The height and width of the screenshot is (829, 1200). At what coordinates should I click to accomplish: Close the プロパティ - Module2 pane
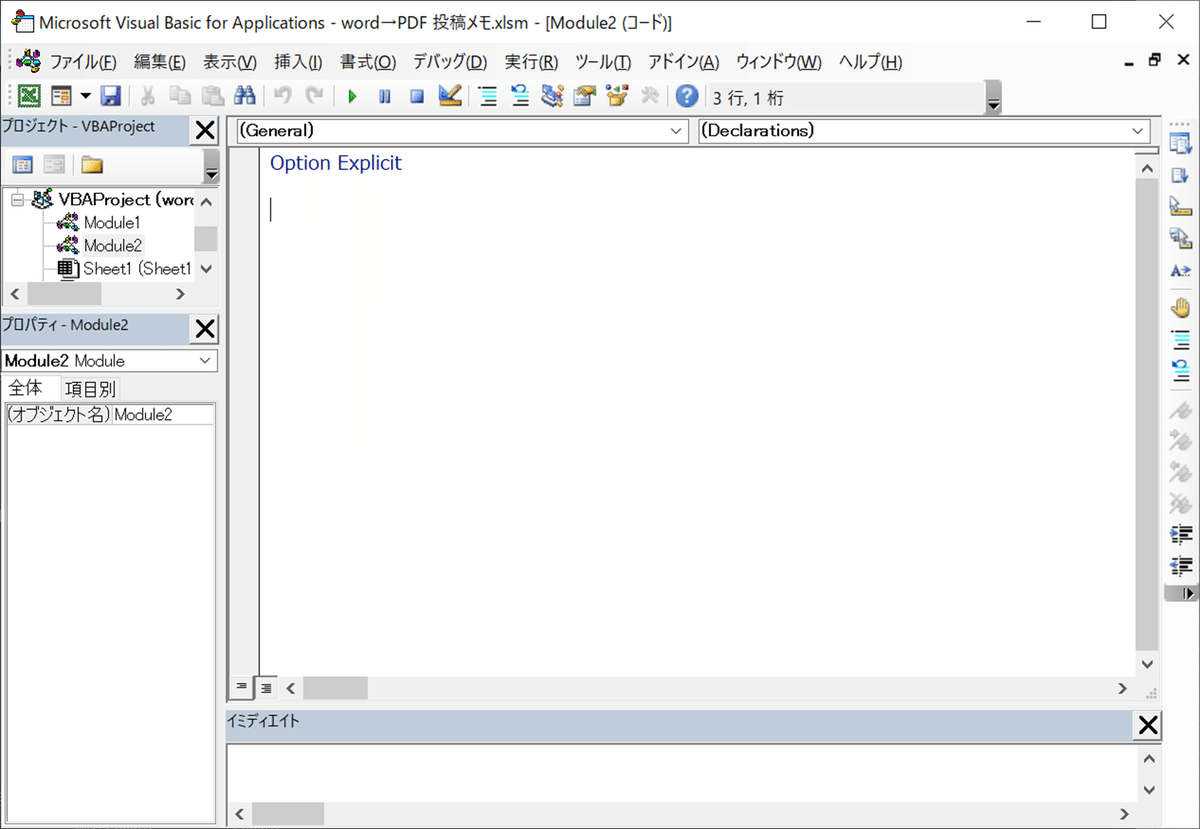(204, 328)
